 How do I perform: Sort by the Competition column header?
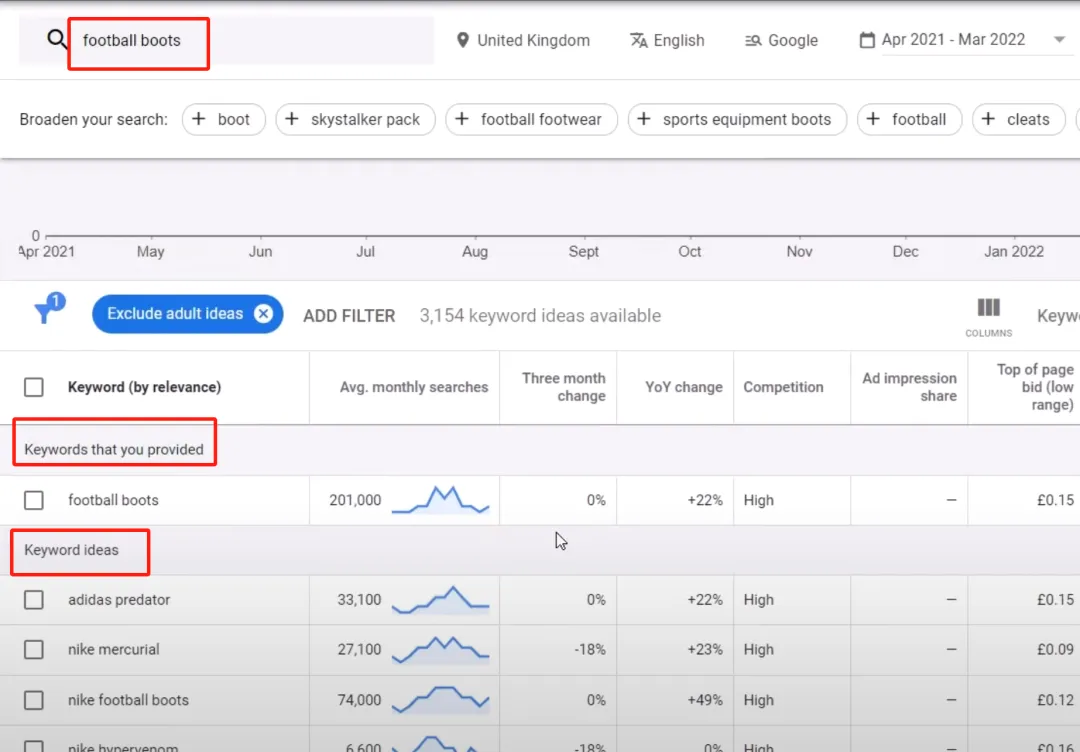[783, 387]
